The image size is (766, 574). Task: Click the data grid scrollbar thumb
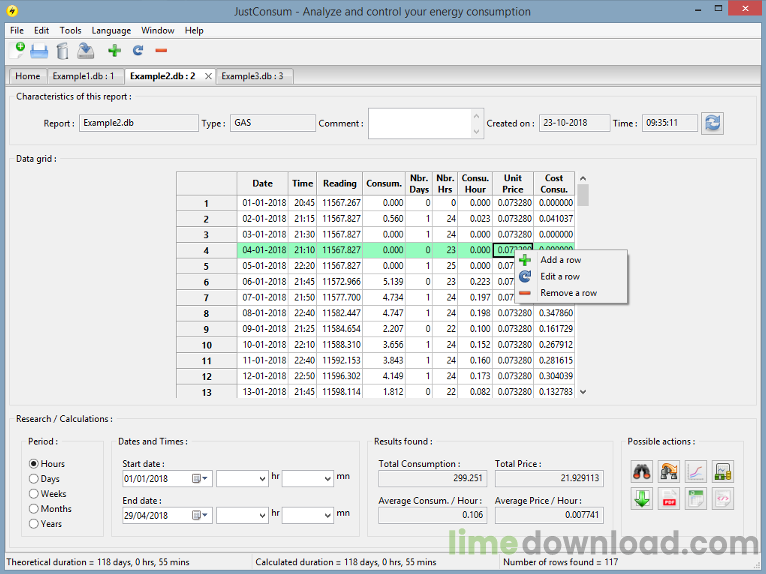point(582,195)
